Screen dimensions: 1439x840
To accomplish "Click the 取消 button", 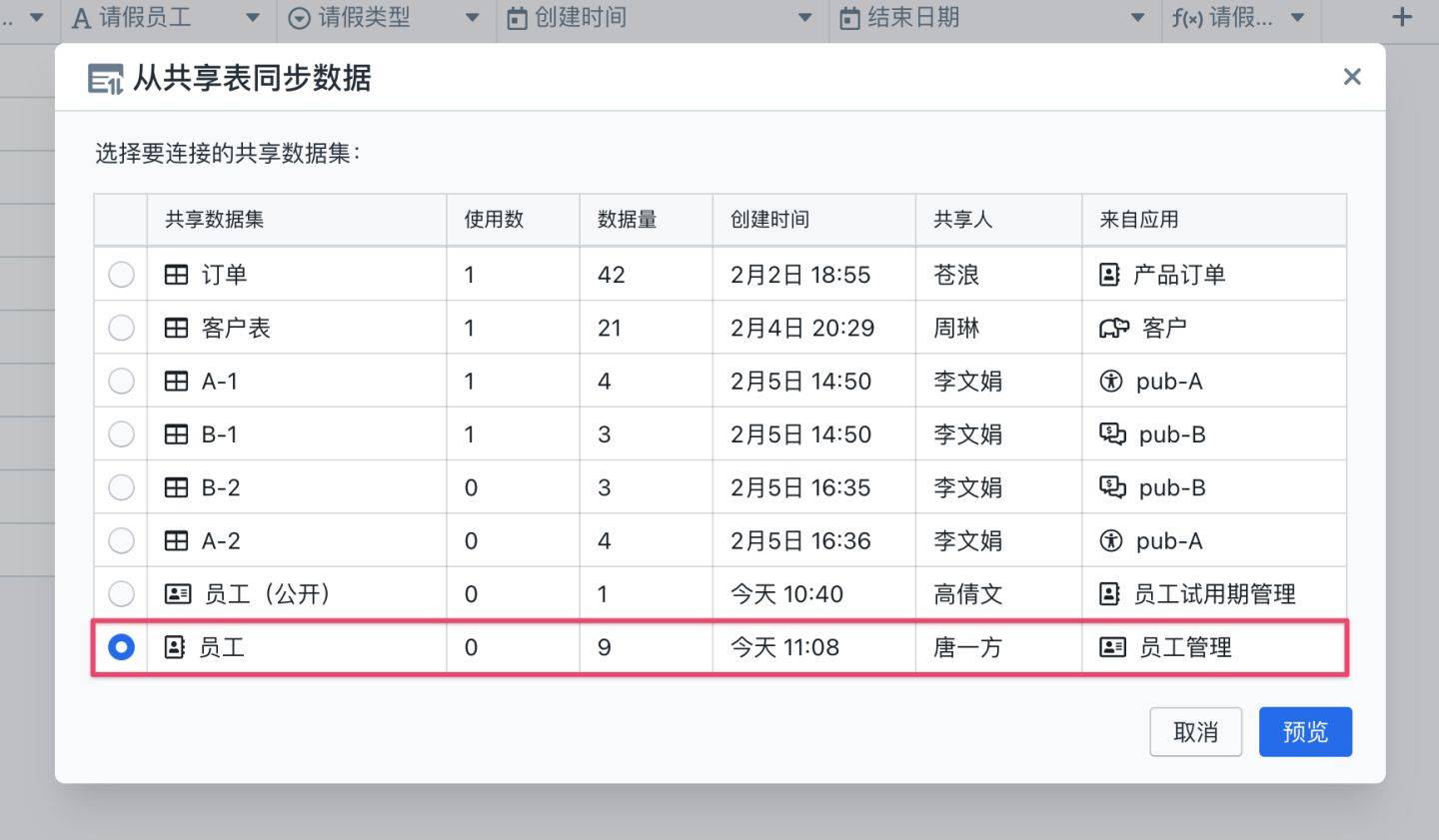I will click(1195, 732).
